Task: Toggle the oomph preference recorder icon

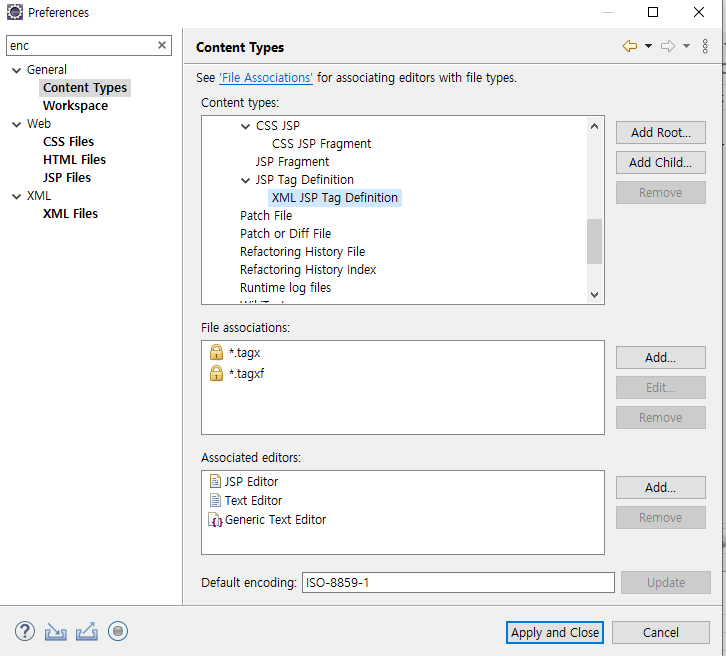Action: tap(118, 631)
